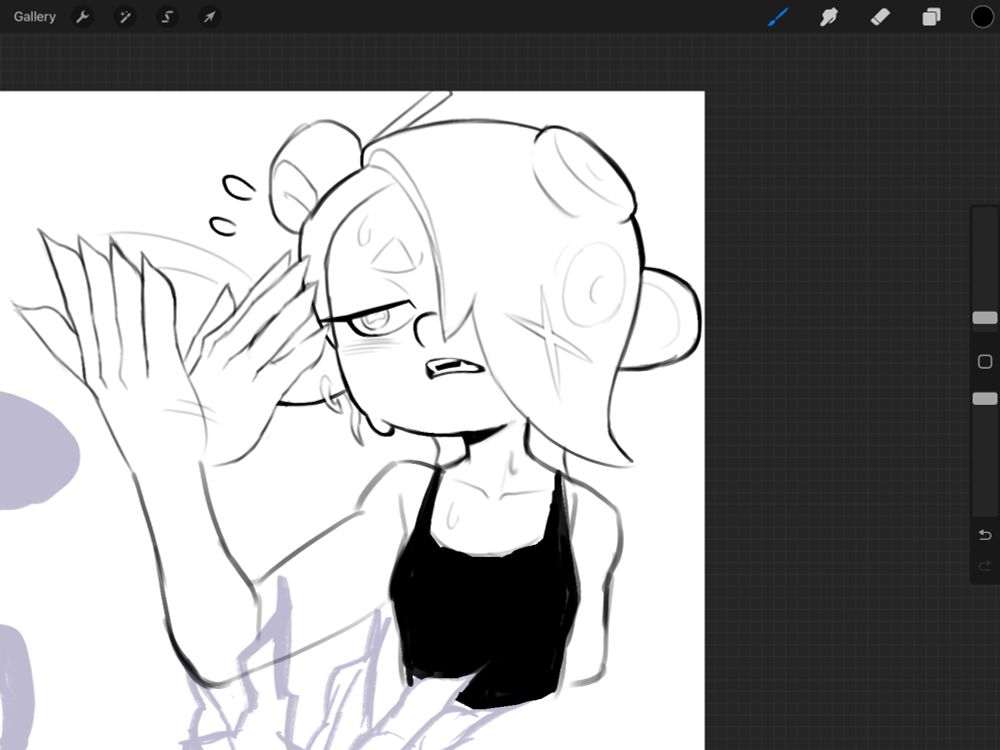Redo the last undone stroke

pos(985,566)
